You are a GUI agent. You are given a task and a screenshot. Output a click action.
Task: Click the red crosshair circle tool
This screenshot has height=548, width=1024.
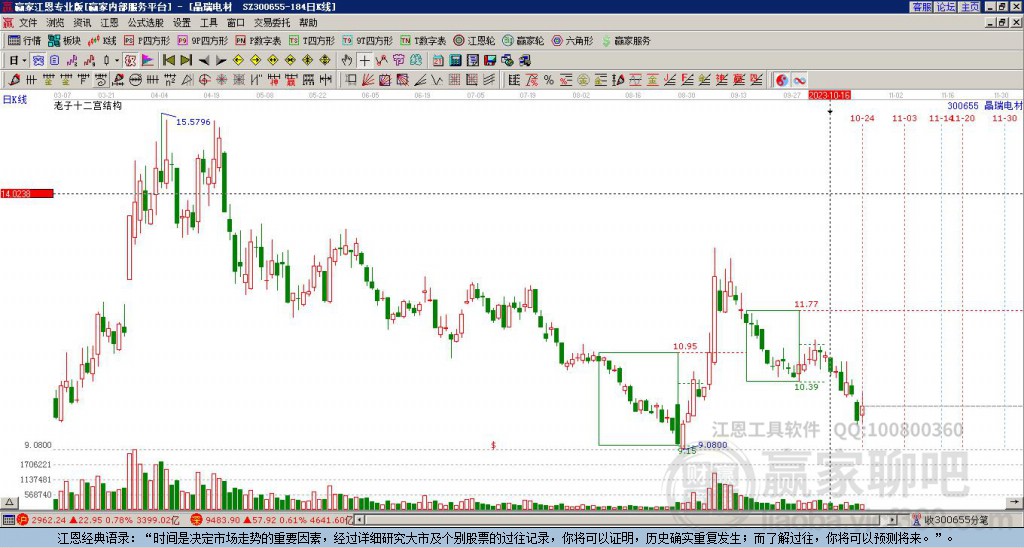(x=204, y=80)
